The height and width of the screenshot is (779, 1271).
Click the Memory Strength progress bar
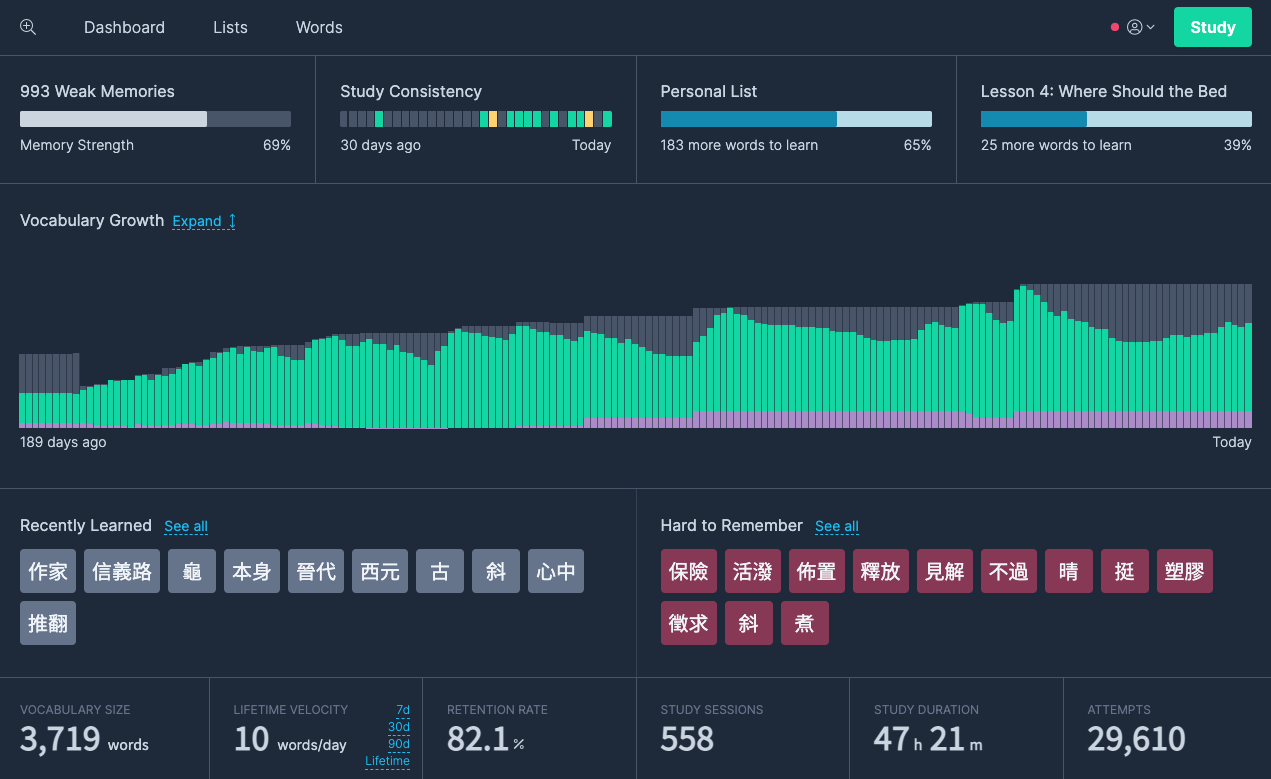click(x=155, y=119)
